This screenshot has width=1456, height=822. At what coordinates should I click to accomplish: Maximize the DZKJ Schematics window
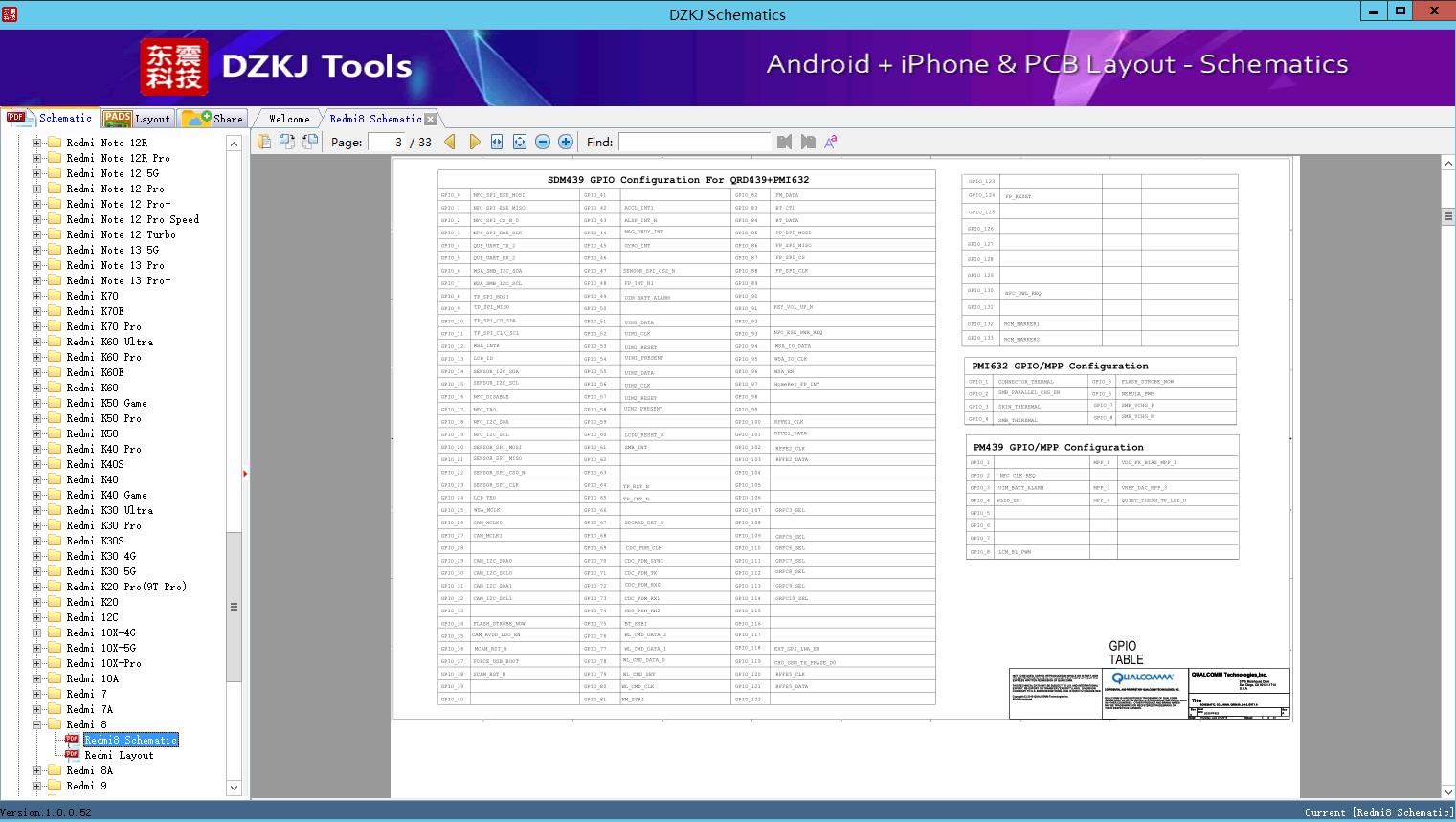point(1400,11)
